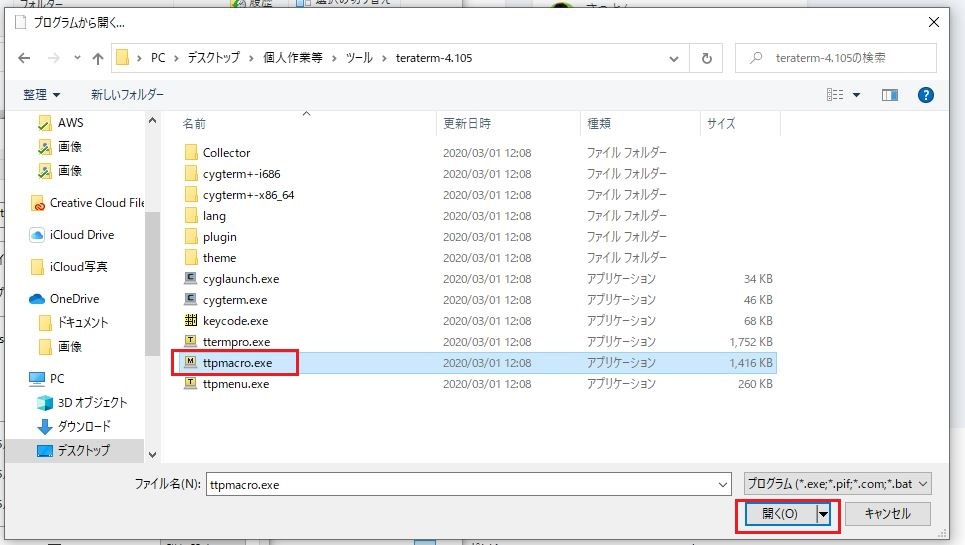Refresh the teraterm-4.105 folder

(x=707, y=58)
